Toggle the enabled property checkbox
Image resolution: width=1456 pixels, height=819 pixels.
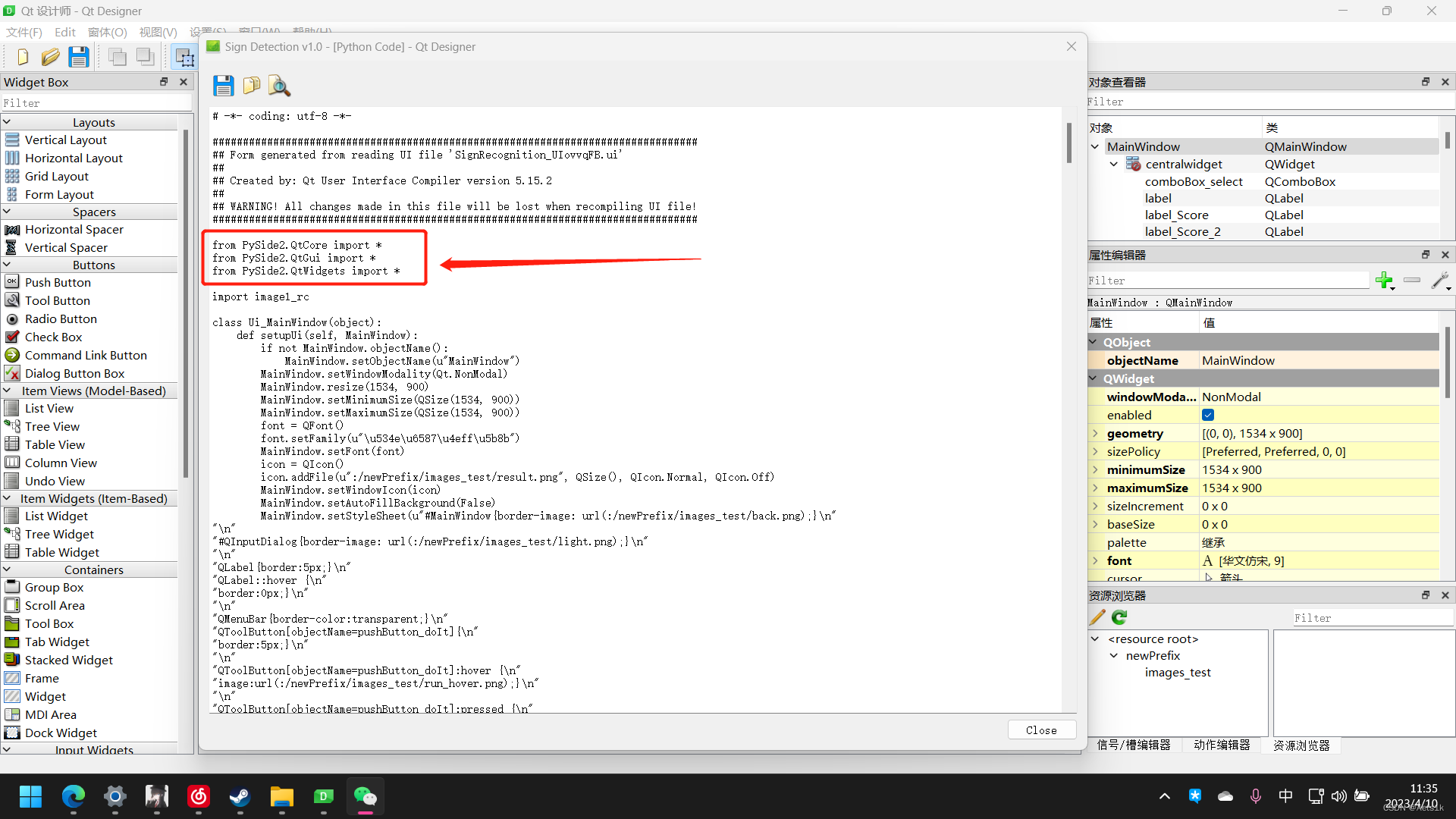[x=1208, y=415]
